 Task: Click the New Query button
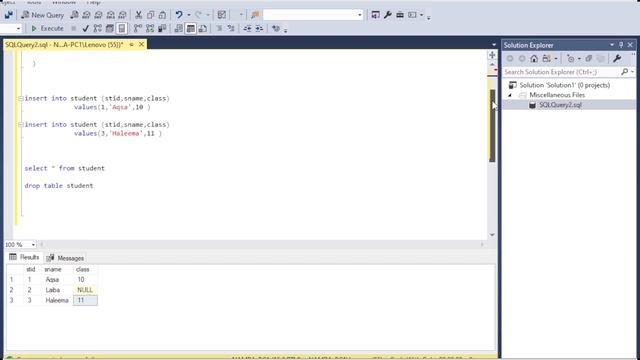(42, 15)
